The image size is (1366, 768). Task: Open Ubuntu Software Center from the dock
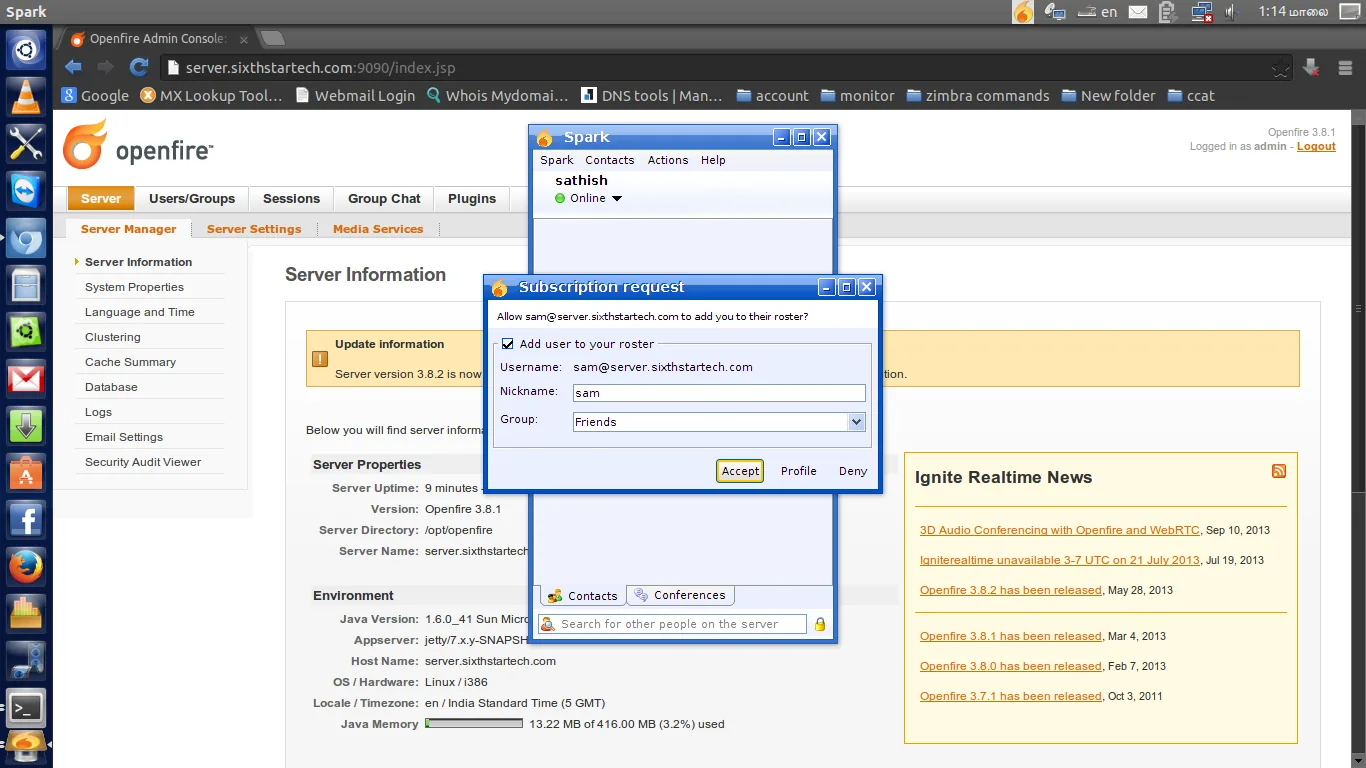[x=26, y=474]
